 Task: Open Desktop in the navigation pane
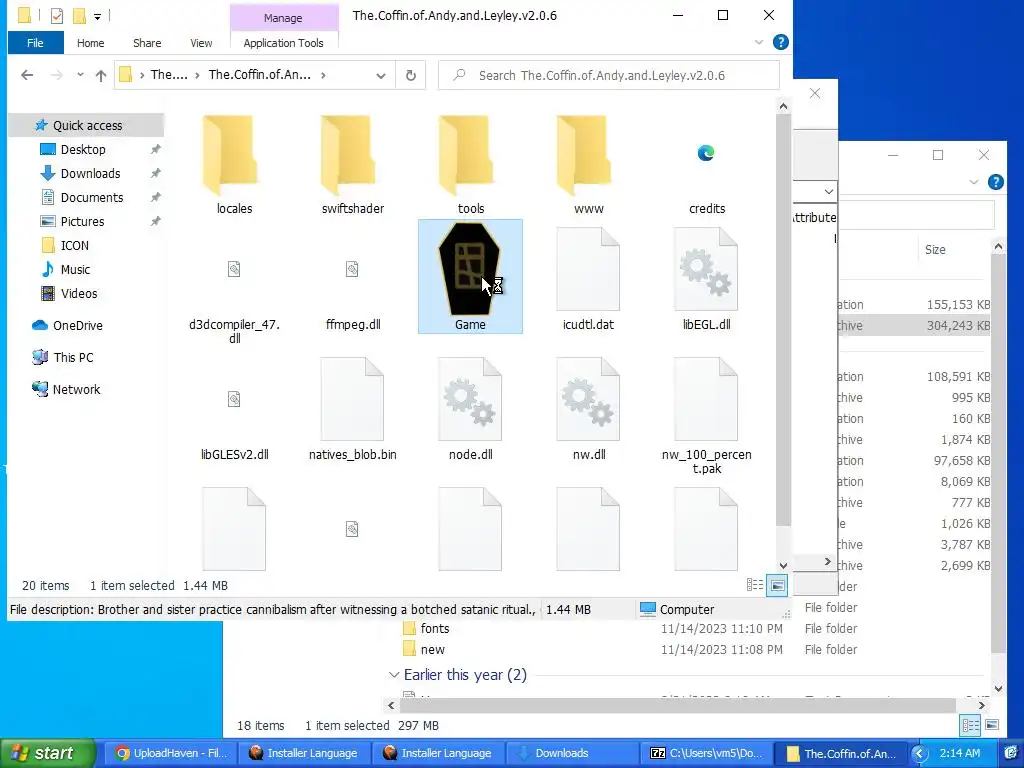83,150
